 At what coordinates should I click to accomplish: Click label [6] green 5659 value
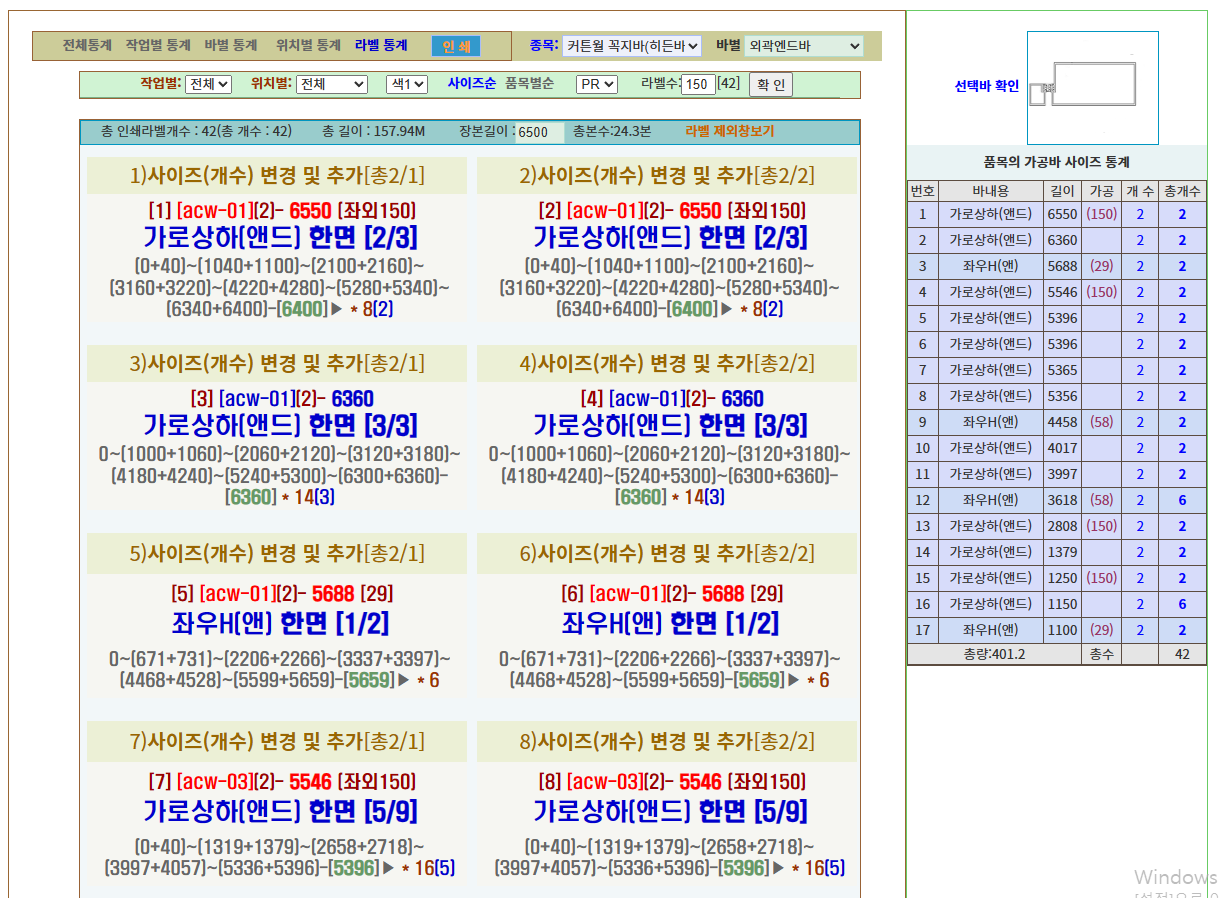(x=759, y=681)
